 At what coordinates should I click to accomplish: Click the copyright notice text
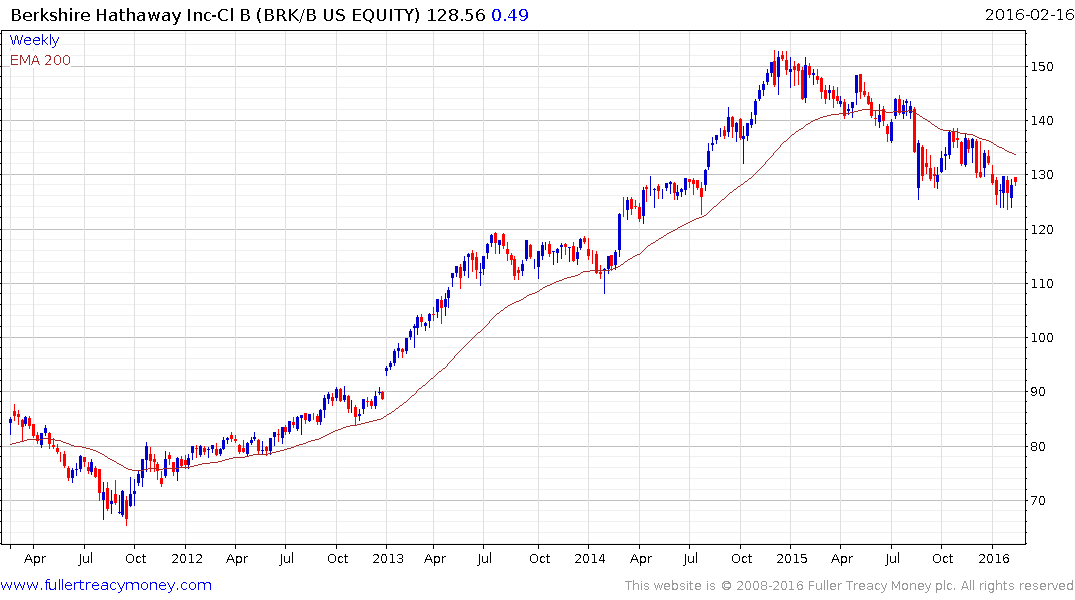pyautogui.click(x=849, y=586)
